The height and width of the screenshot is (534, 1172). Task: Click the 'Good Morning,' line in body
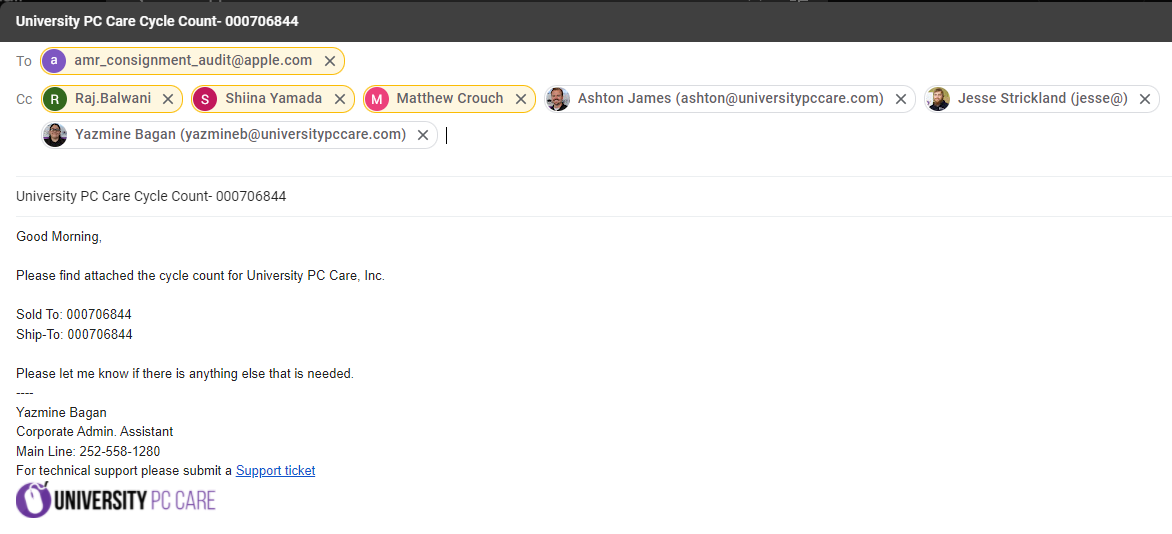click(59, 237)
